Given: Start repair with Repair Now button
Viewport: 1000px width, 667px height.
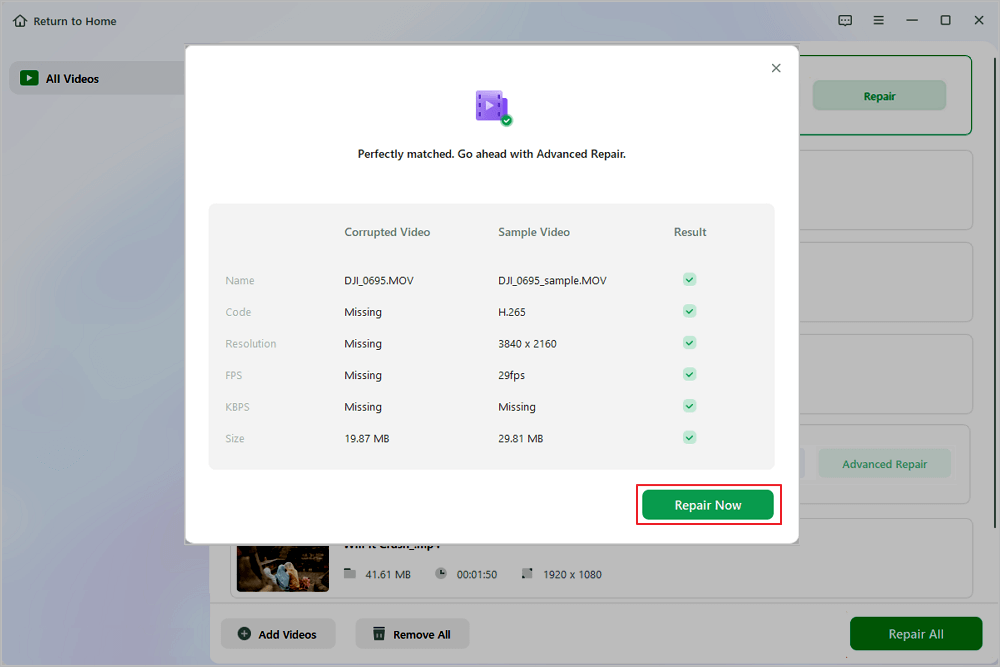Looking at the screenshot, I should [708, 505].
